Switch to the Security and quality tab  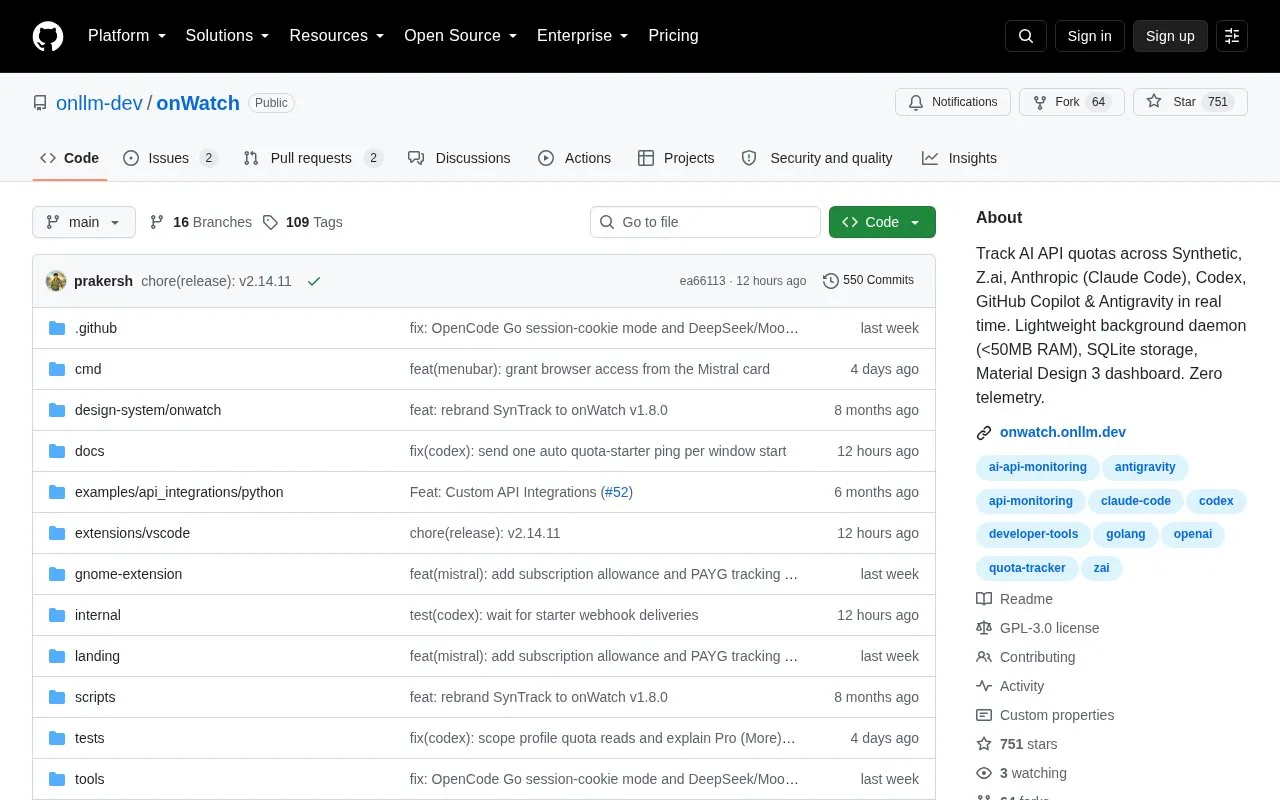(x=817, y=158)
